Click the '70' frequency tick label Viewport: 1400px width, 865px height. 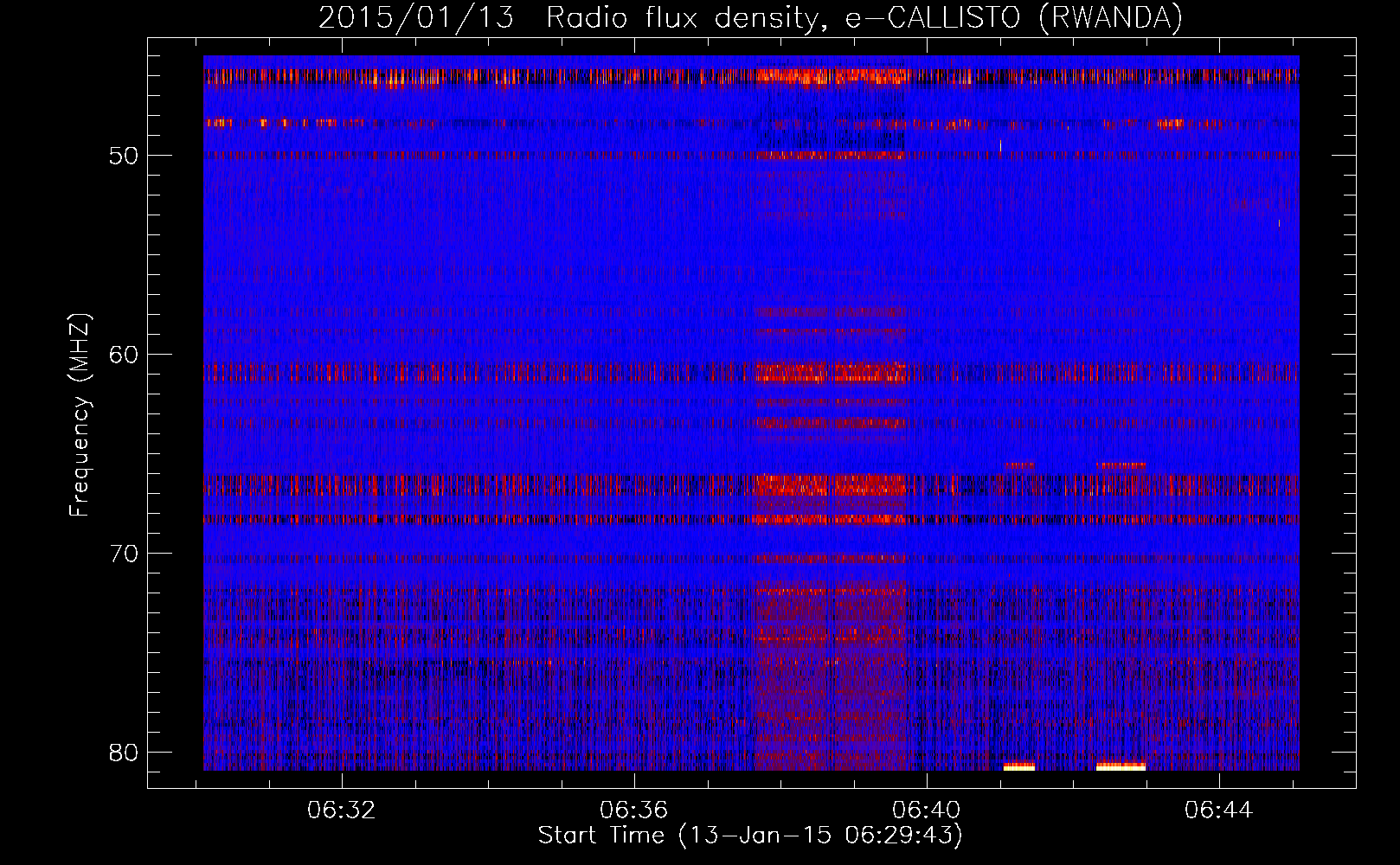tap(124, 554)
